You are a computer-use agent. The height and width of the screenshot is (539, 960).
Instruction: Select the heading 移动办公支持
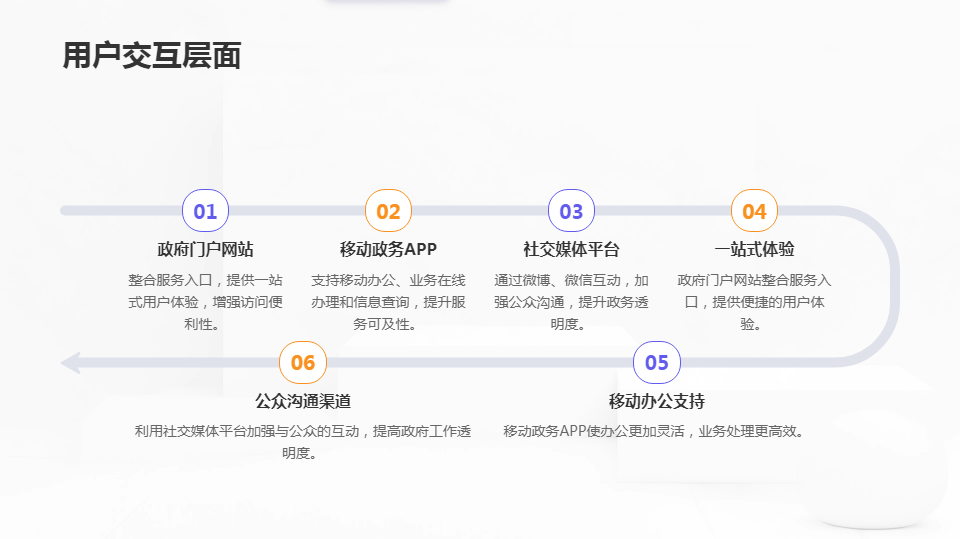[x=657, y=401]
